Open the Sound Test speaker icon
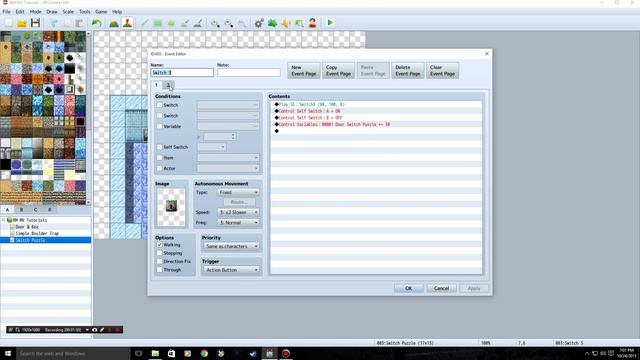The height and width of the screenshot is (360, 640). click(286, 23)
